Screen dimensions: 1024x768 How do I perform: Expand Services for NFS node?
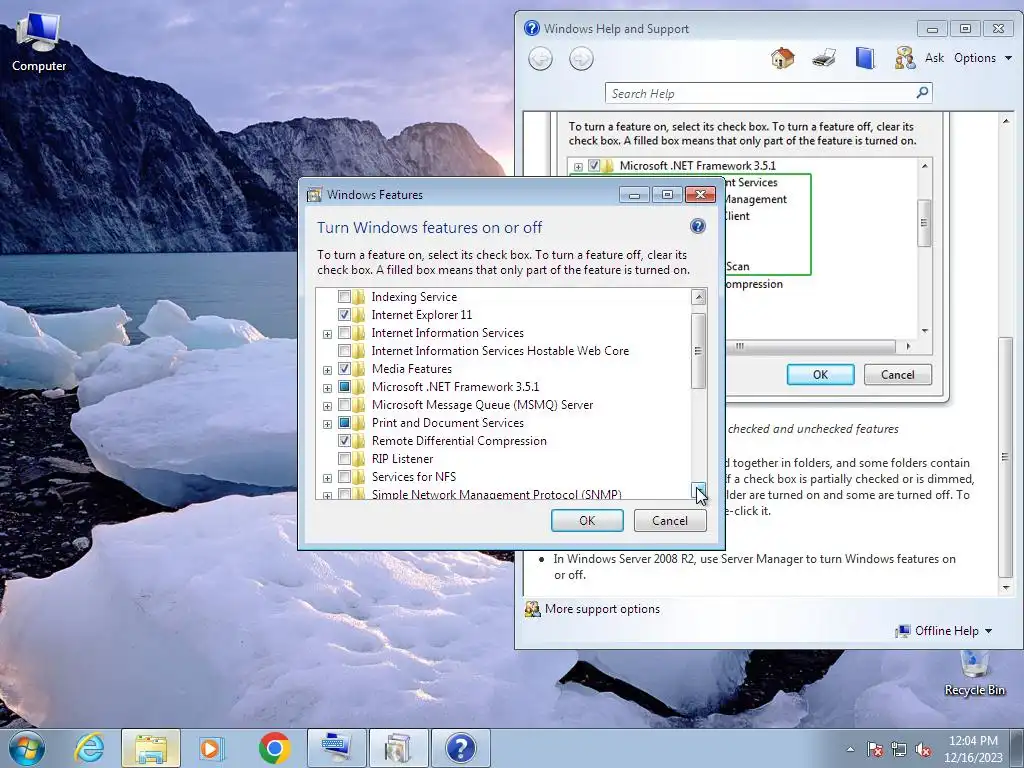(327, 478)
